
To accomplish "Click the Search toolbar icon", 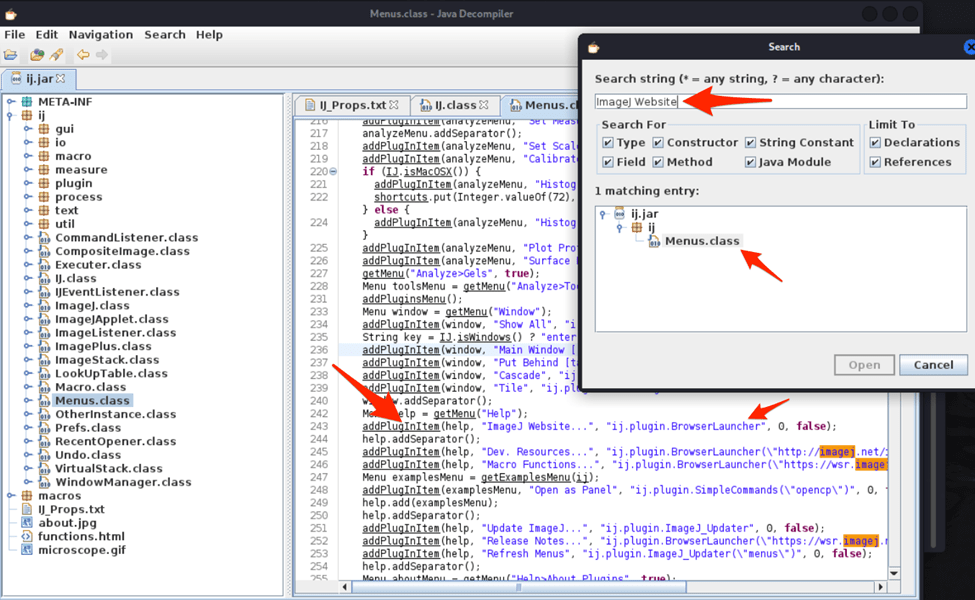I will [56, 55].
